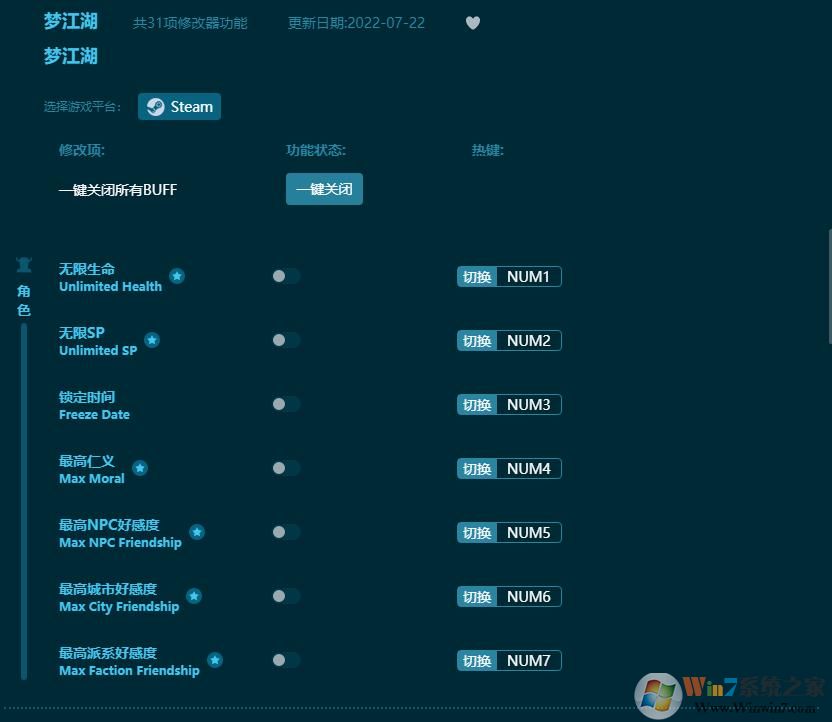Star the Unlimited SP cheat
Image resolution: width=832 pixels, height=722 pixels.
coord(152,340)
